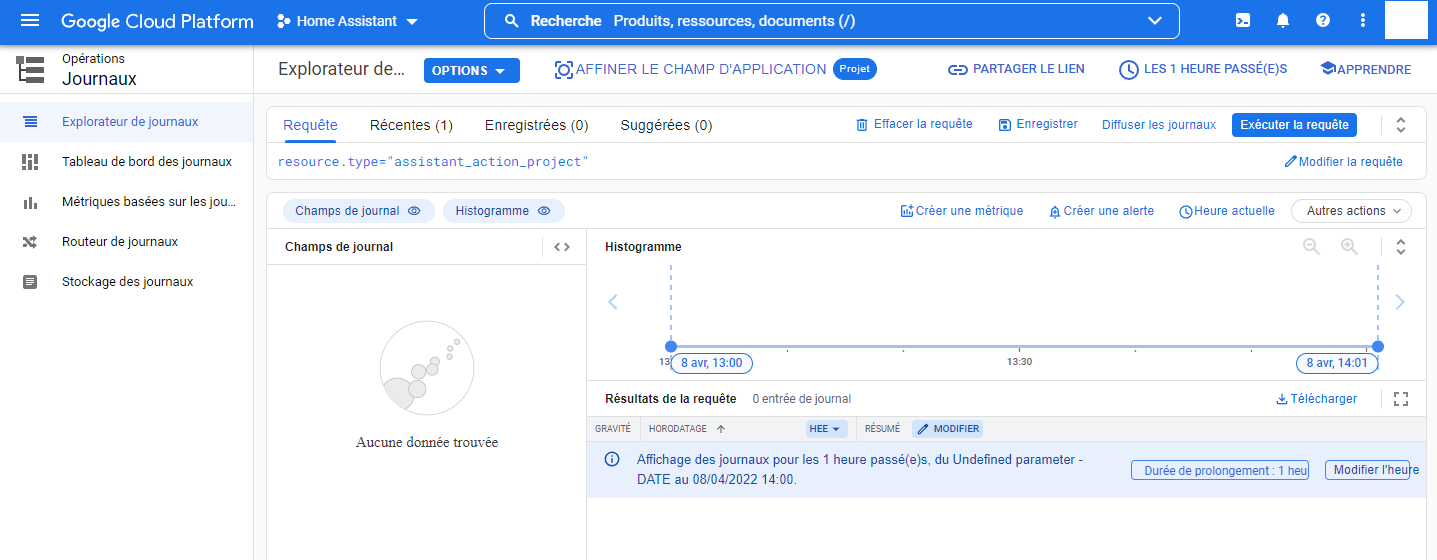Zoom out the histogram
The height and width of the screenshot is (560, 1437).
1311,247
